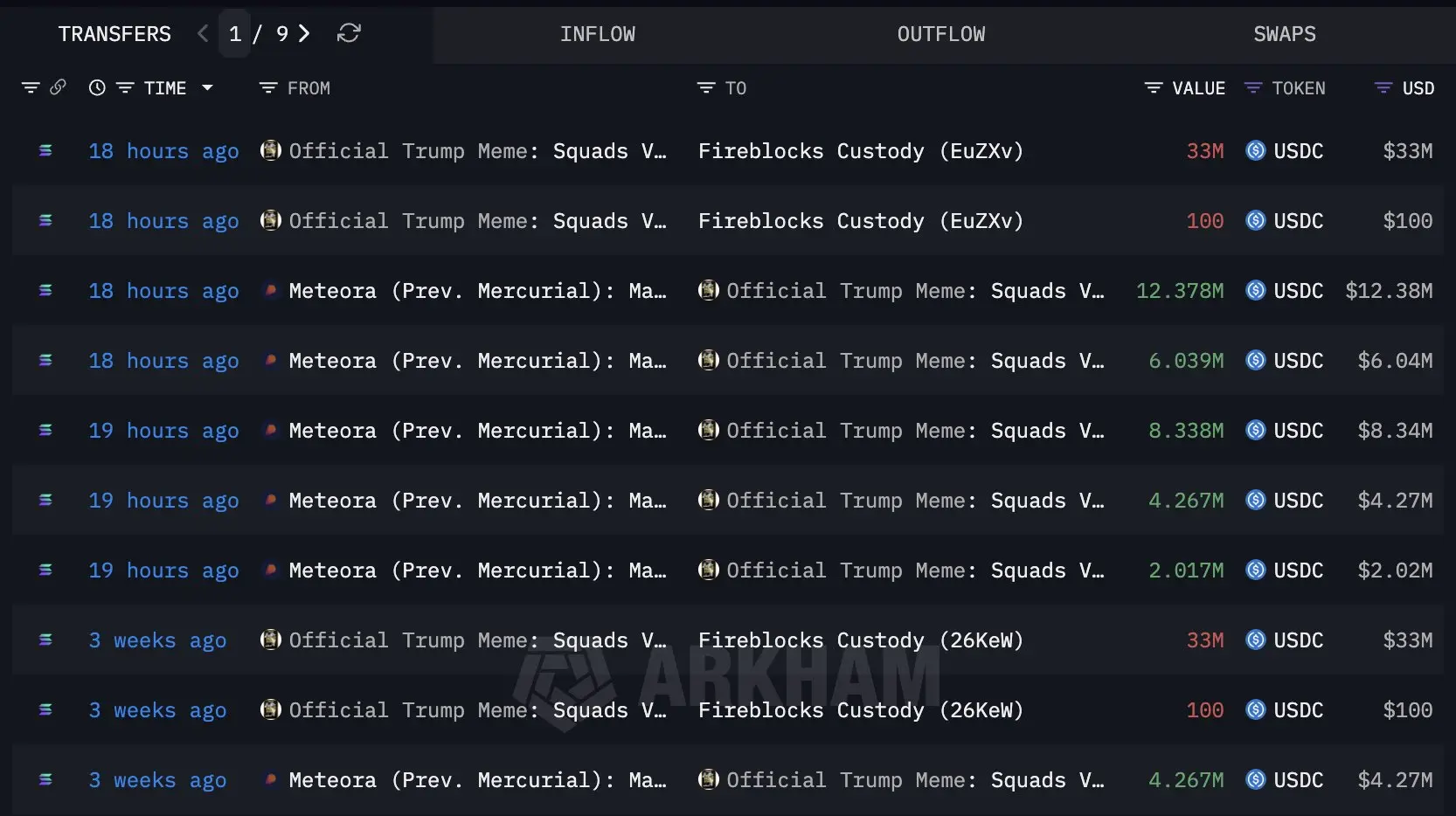This screenshot has height=816, width=1456.
Task: Refresh the transfers list
Action: 349,33
